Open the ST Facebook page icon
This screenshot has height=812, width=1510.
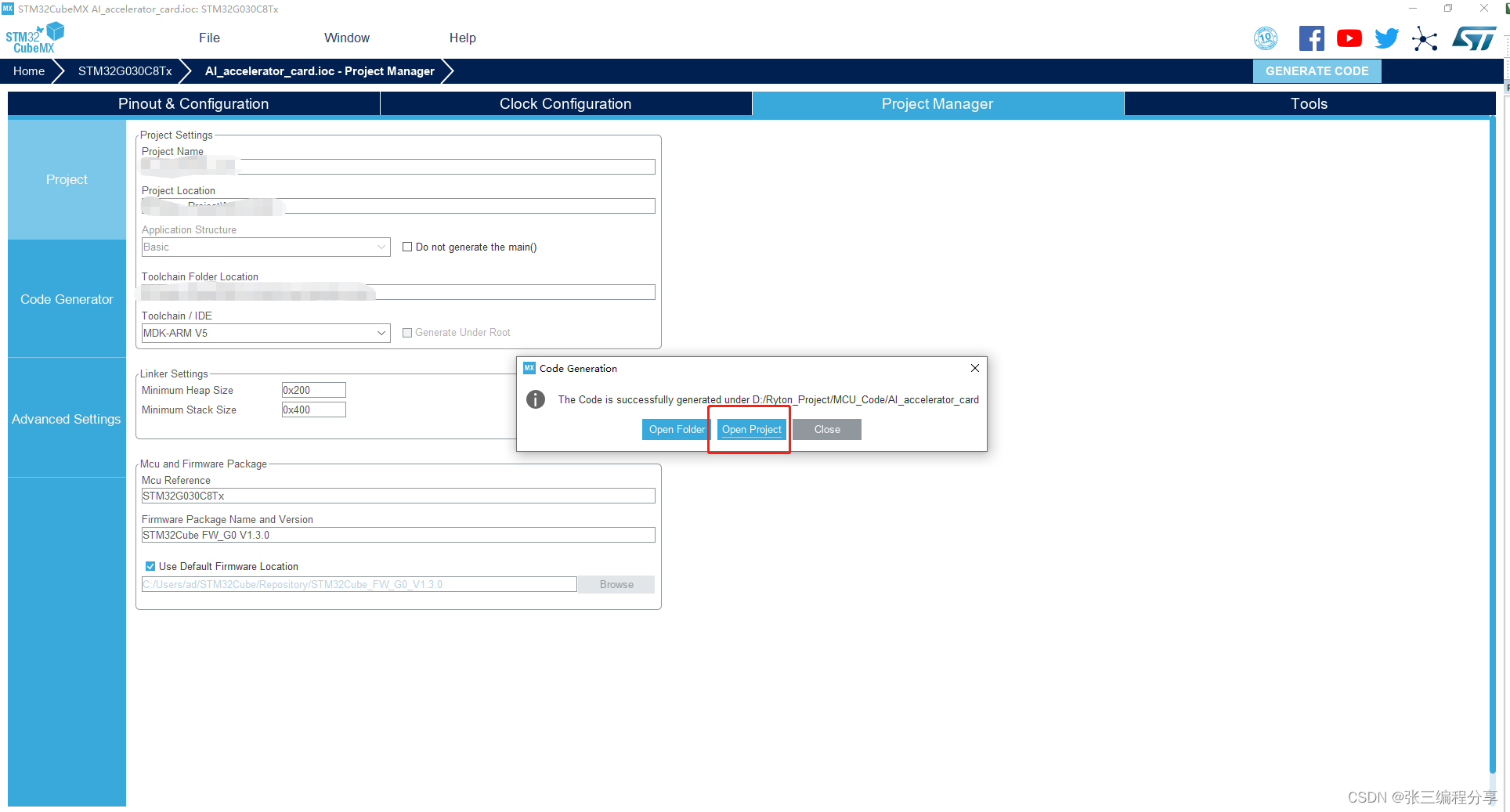[x=1311, y=38]
